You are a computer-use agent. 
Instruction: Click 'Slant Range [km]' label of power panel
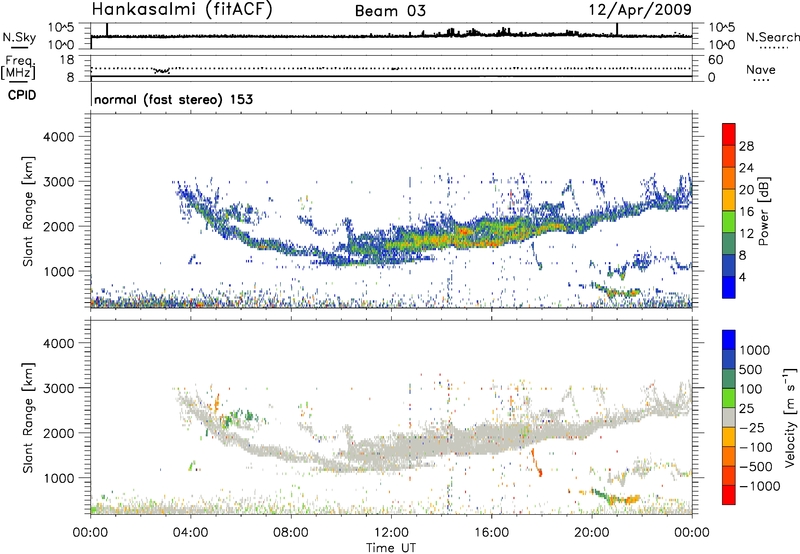click(28, 211)
